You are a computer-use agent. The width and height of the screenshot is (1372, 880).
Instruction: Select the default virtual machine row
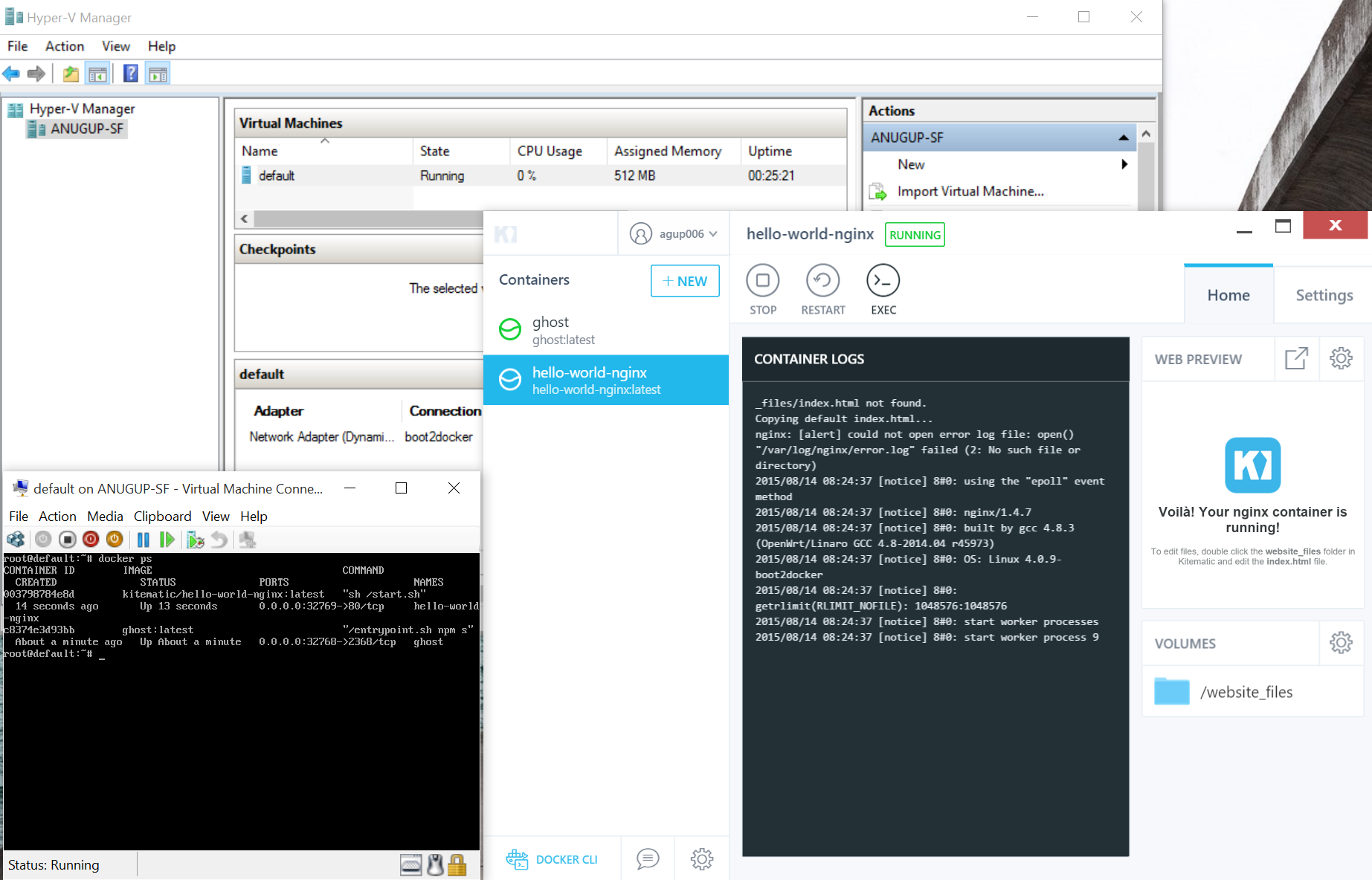(541, 175)
